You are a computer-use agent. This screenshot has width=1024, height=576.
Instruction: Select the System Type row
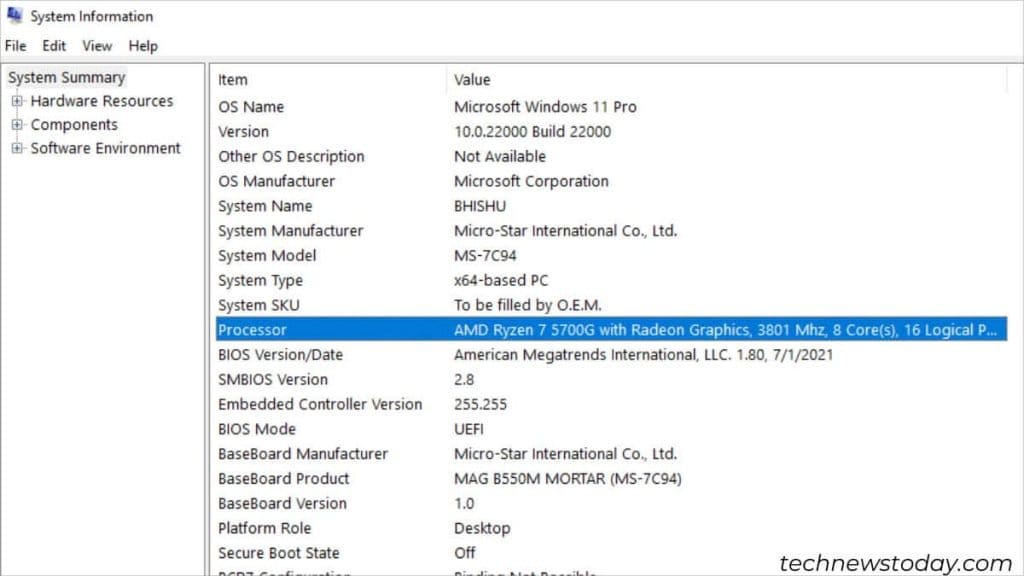click(400, 280)
